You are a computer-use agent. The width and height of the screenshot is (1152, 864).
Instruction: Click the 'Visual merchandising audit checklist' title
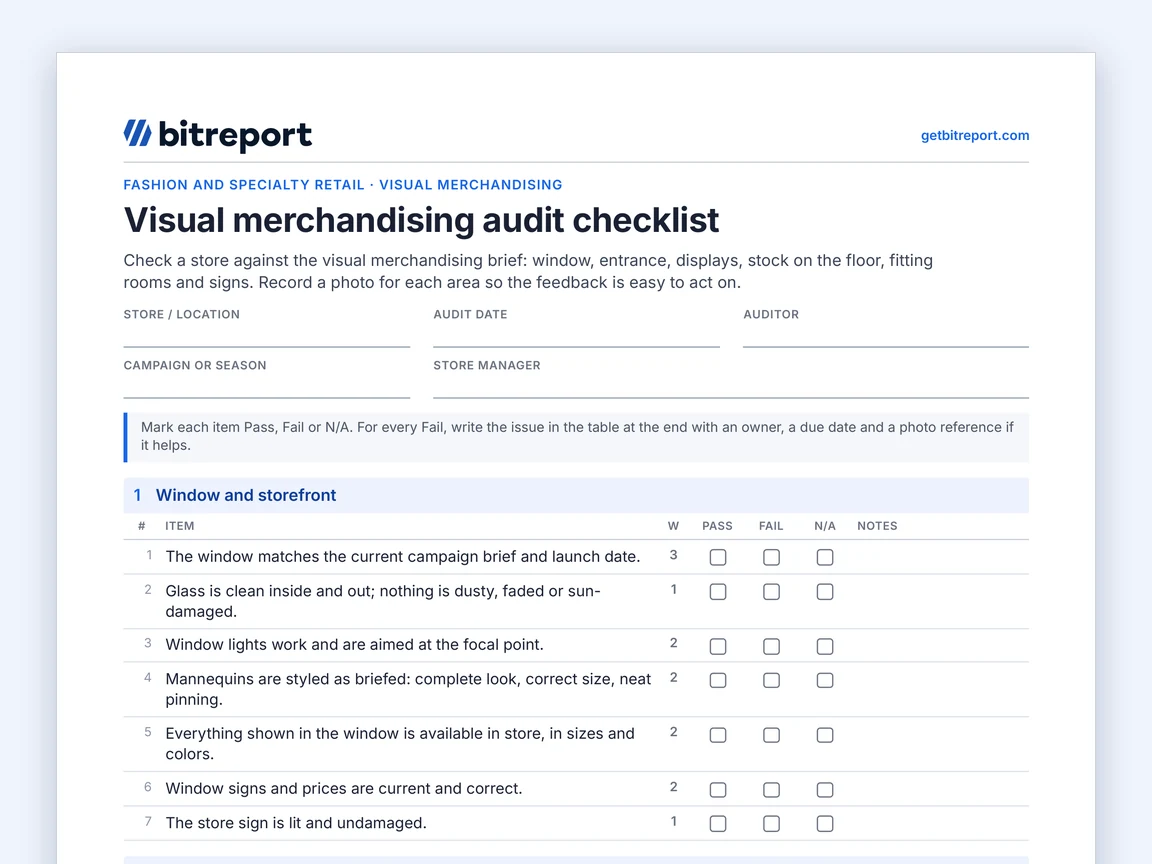(421, 220)
